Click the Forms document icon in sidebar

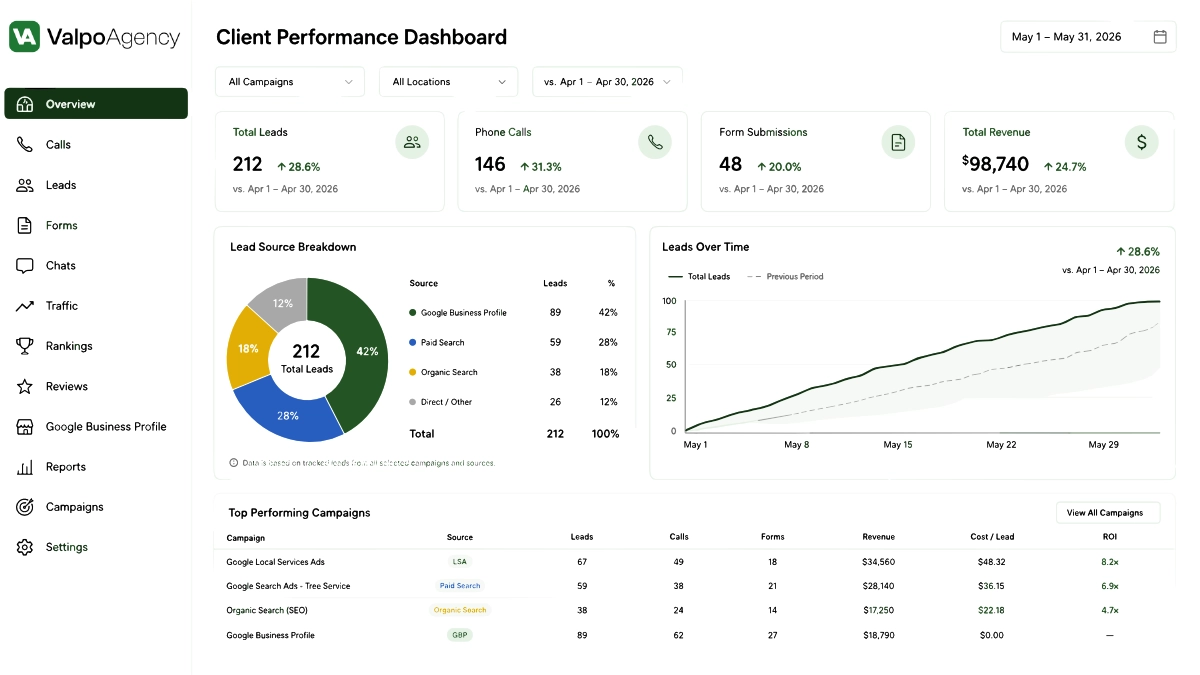pos(25,225)
